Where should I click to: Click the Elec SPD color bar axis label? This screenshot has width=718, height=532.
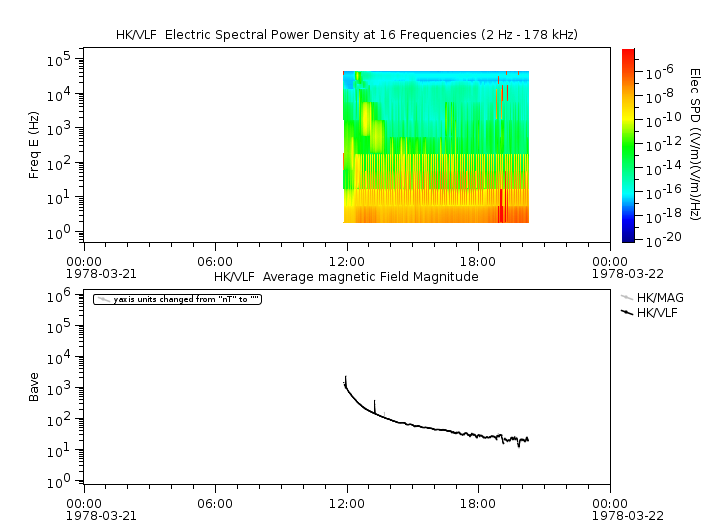[x=693, y=146]
